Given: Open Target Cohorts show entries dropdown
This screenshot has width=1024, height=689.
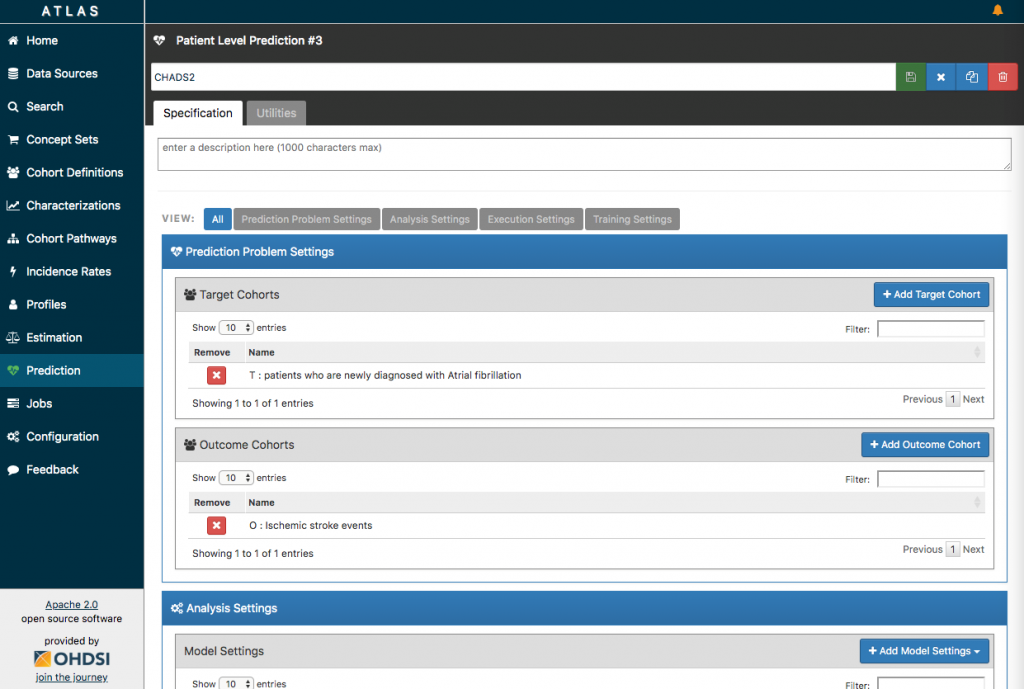Looking at the screenshot, I should click(x=236, y=328).
